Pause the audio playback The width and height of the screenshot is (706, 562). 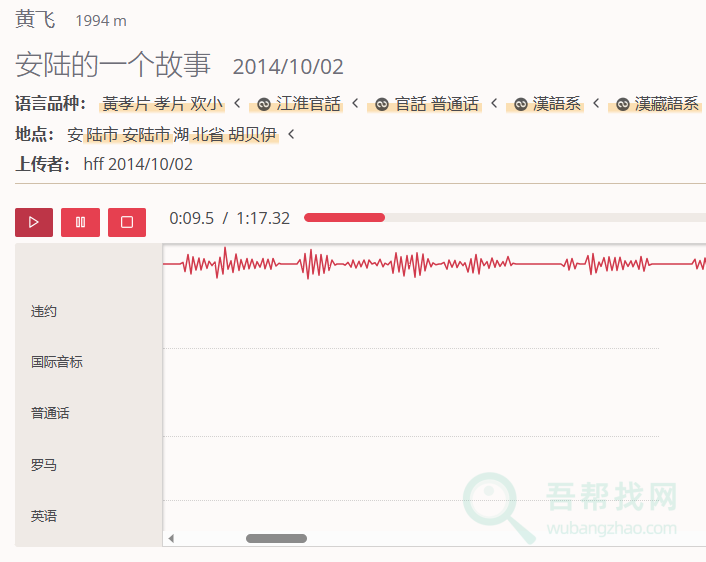[80, 222]
